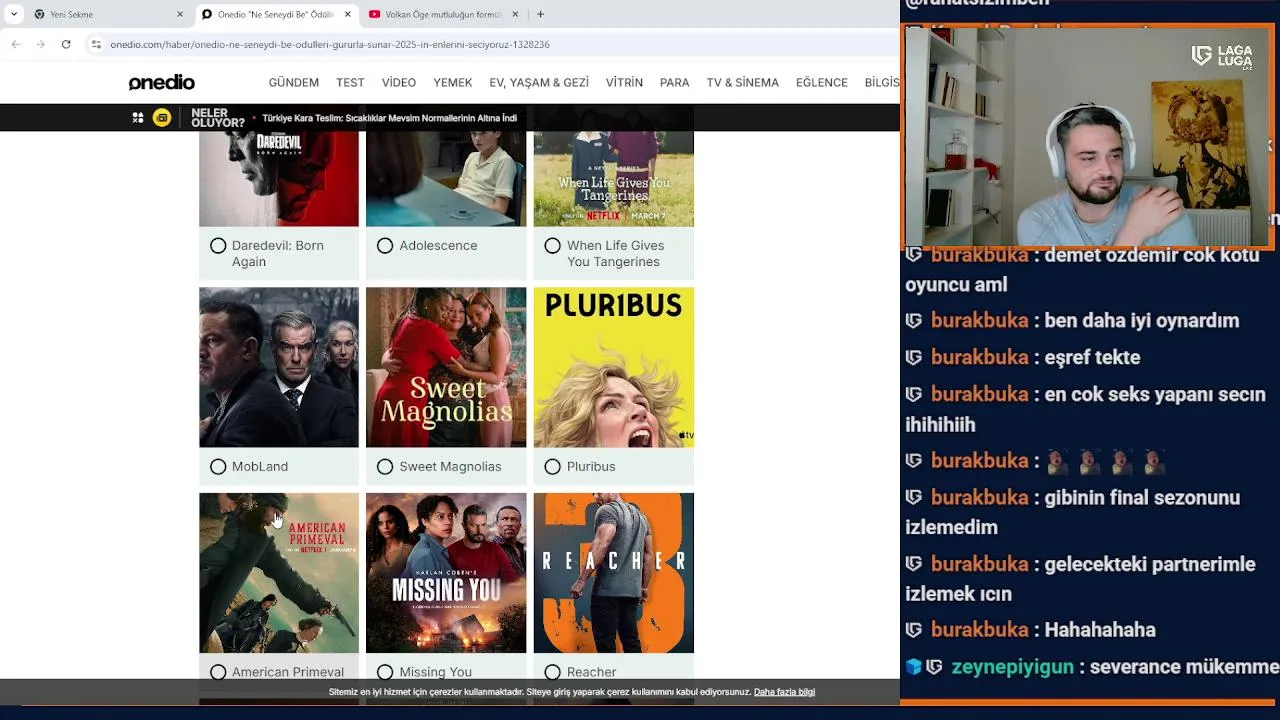Click the When Life Gives You Tangerines poster

[613, 179]
